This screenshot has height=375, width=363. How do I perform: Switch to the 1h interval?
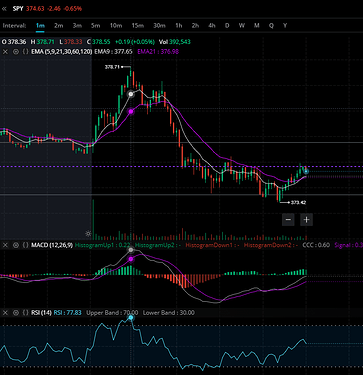pos(179,26)
